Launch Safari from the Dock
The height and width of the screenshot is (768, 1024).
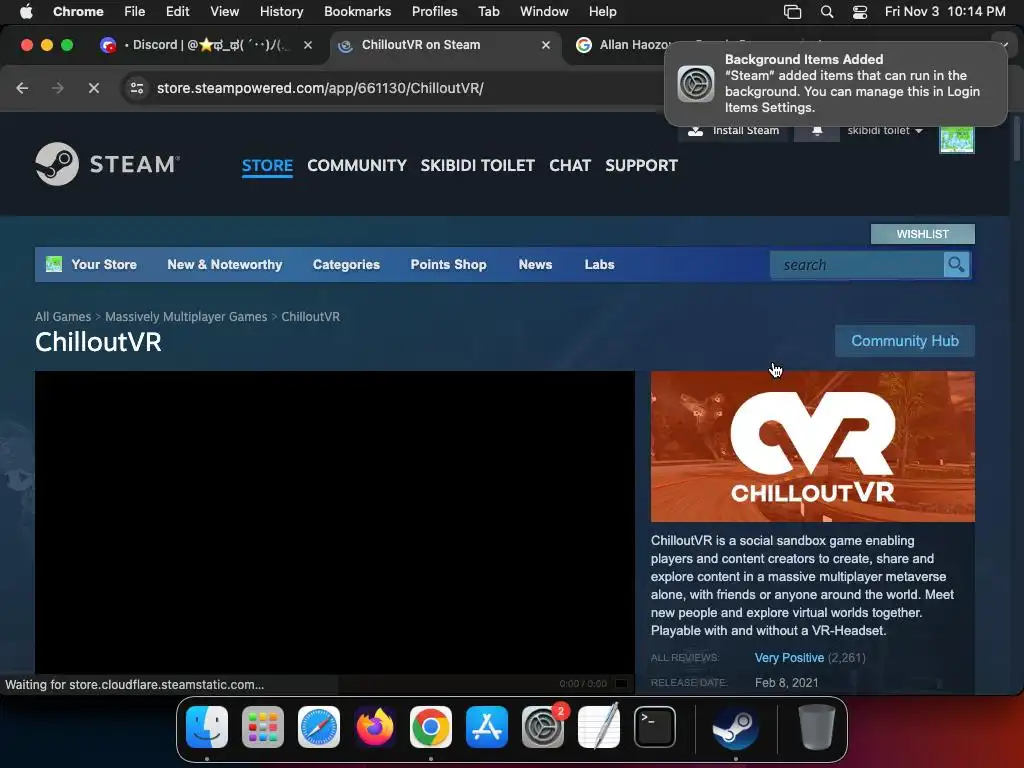pyautogui.click(x=319, y=727)
